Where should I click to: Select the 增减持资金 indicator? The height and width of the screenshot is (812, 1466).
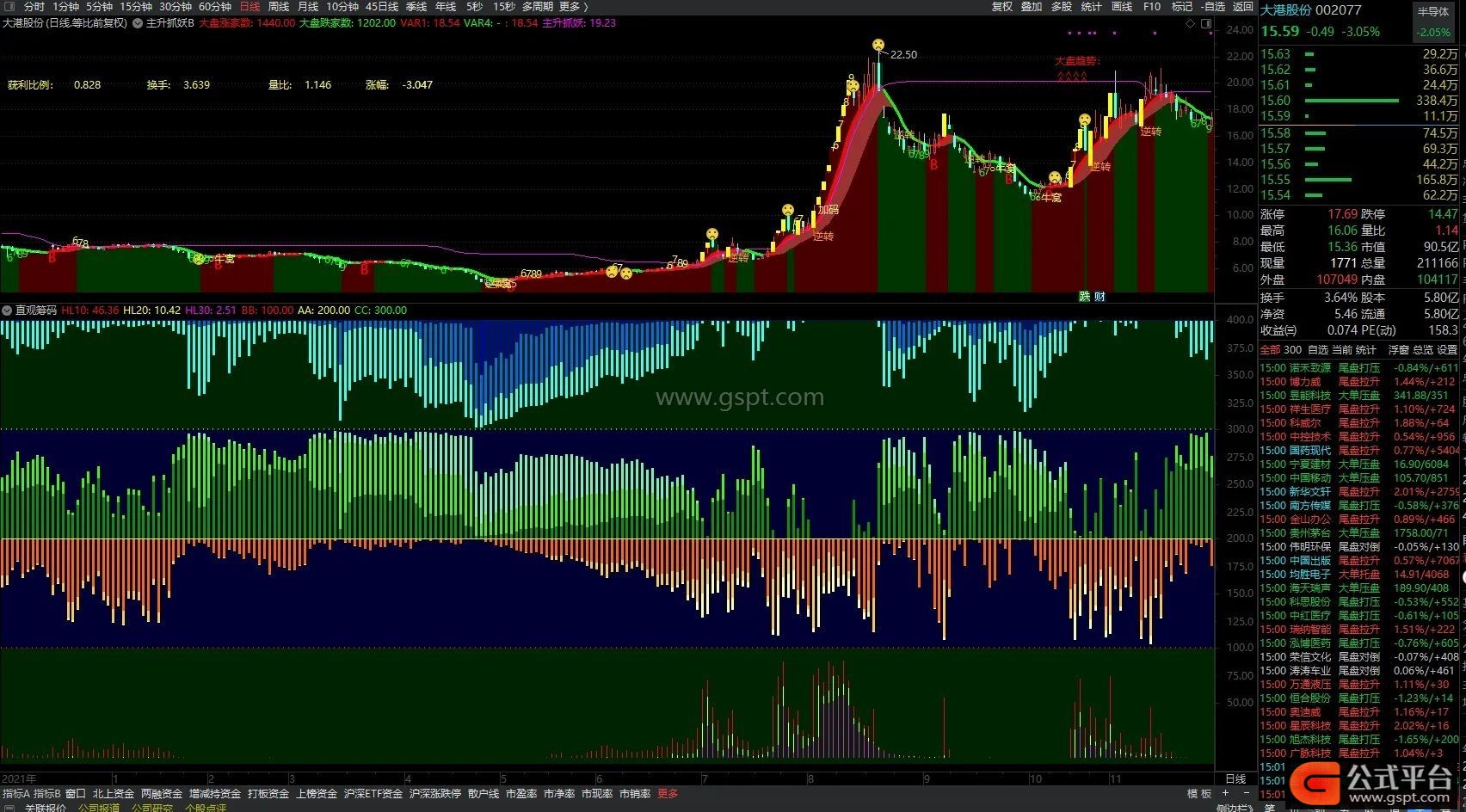click(215, 794)
